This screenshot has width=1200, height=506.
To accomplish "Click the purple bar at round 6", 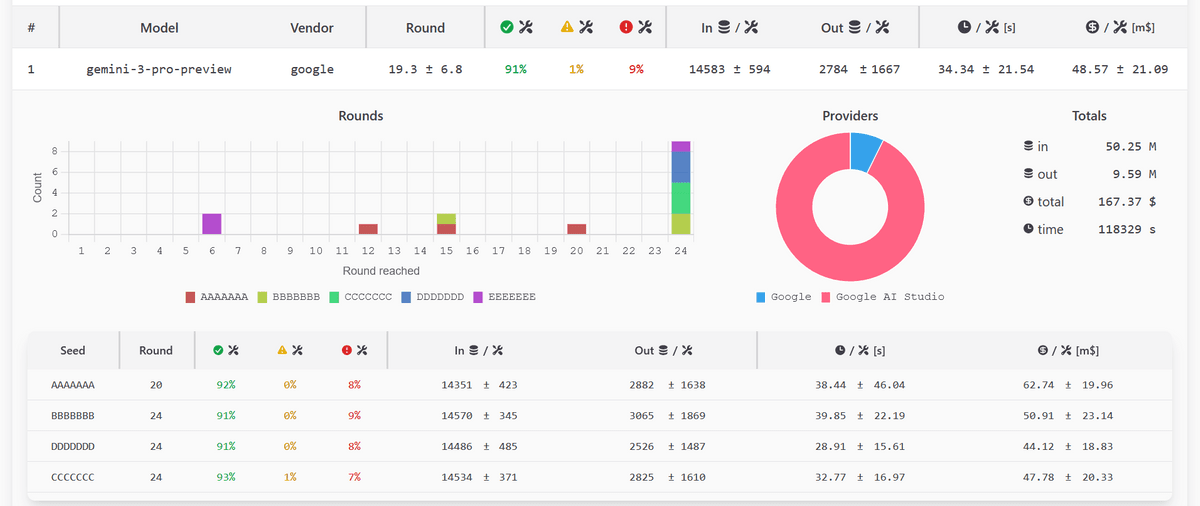I will [211, 224].
